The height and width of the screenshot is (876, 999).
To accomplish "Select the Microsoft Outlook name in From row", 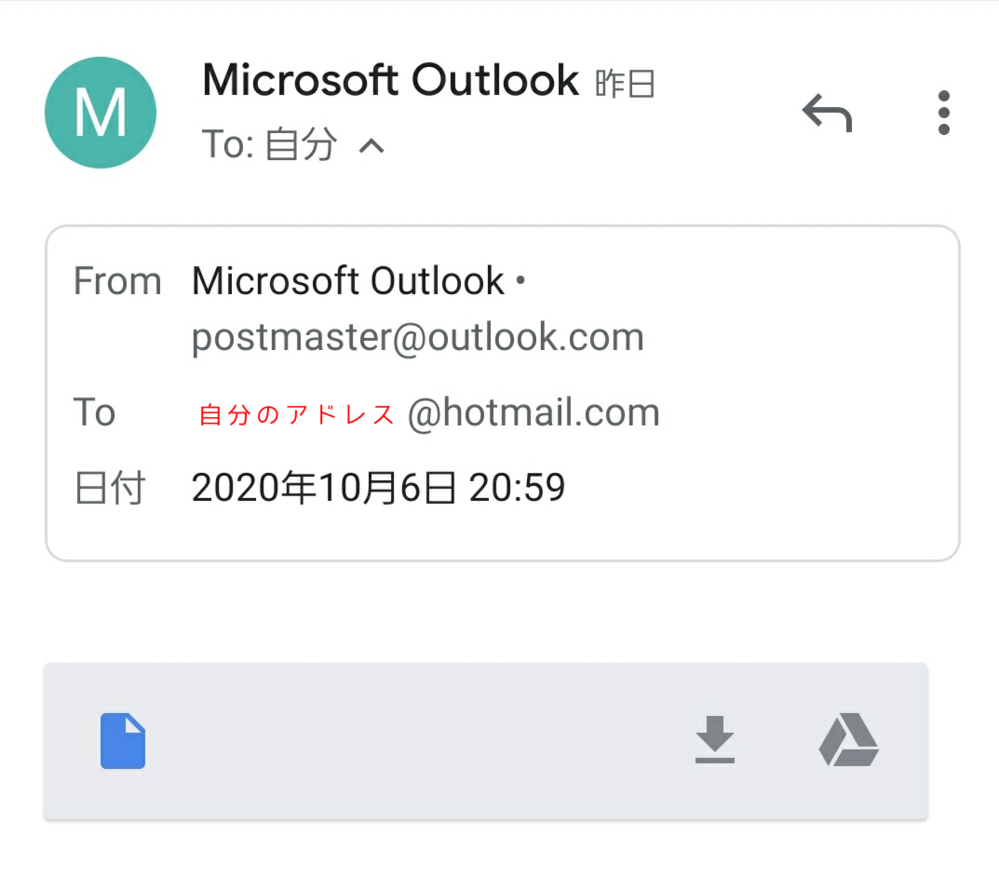I will (x=348, y=282).
